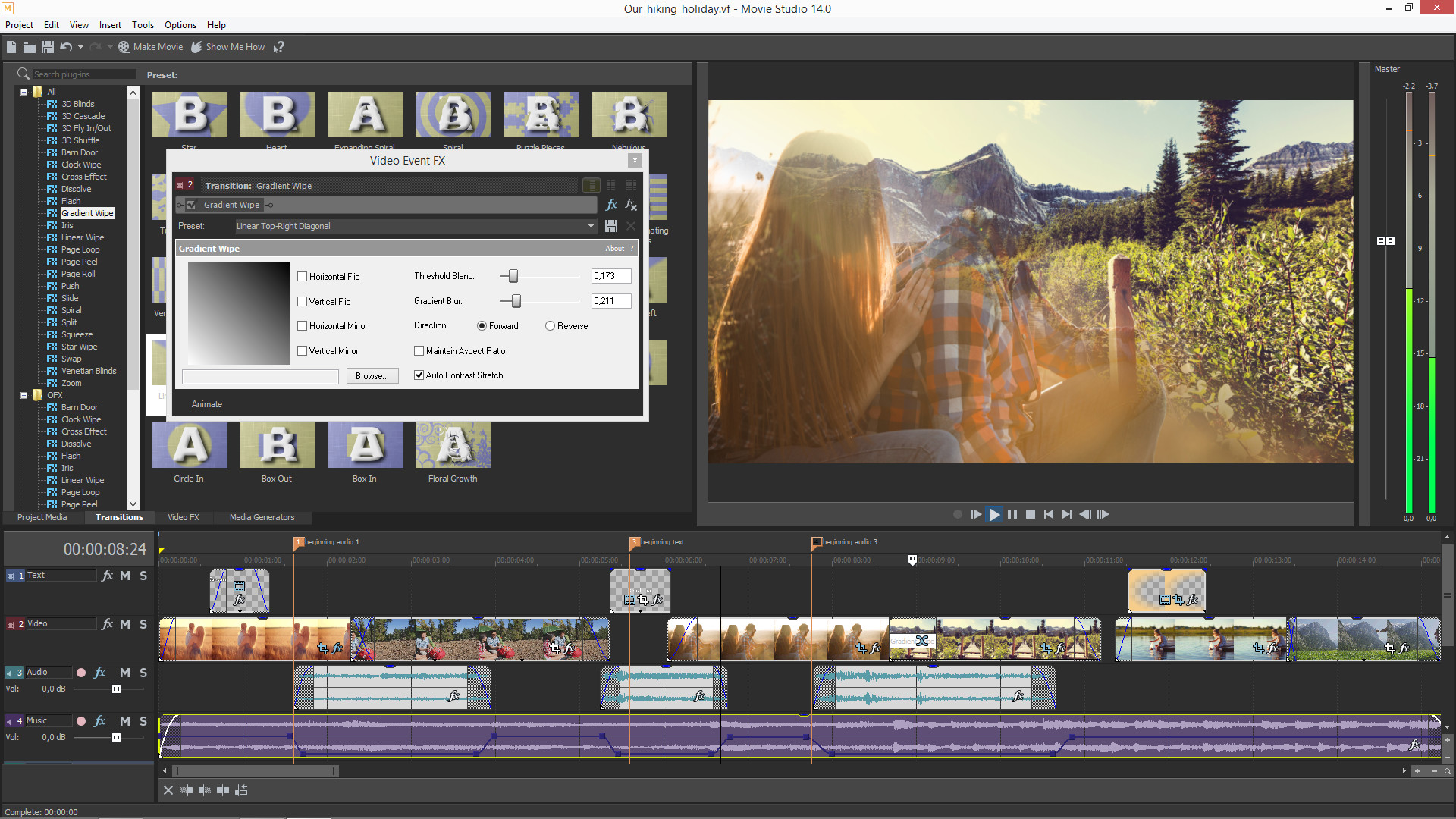The image size is (1456, 819).
Task: Select the Floral Growth transition thumbnail
Action: pyautogui.click(x=453, y=446)
